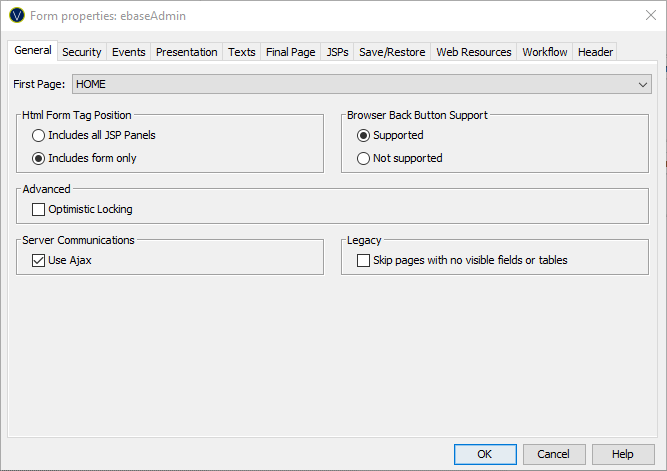Open the Final Page tab

(290, 52)
